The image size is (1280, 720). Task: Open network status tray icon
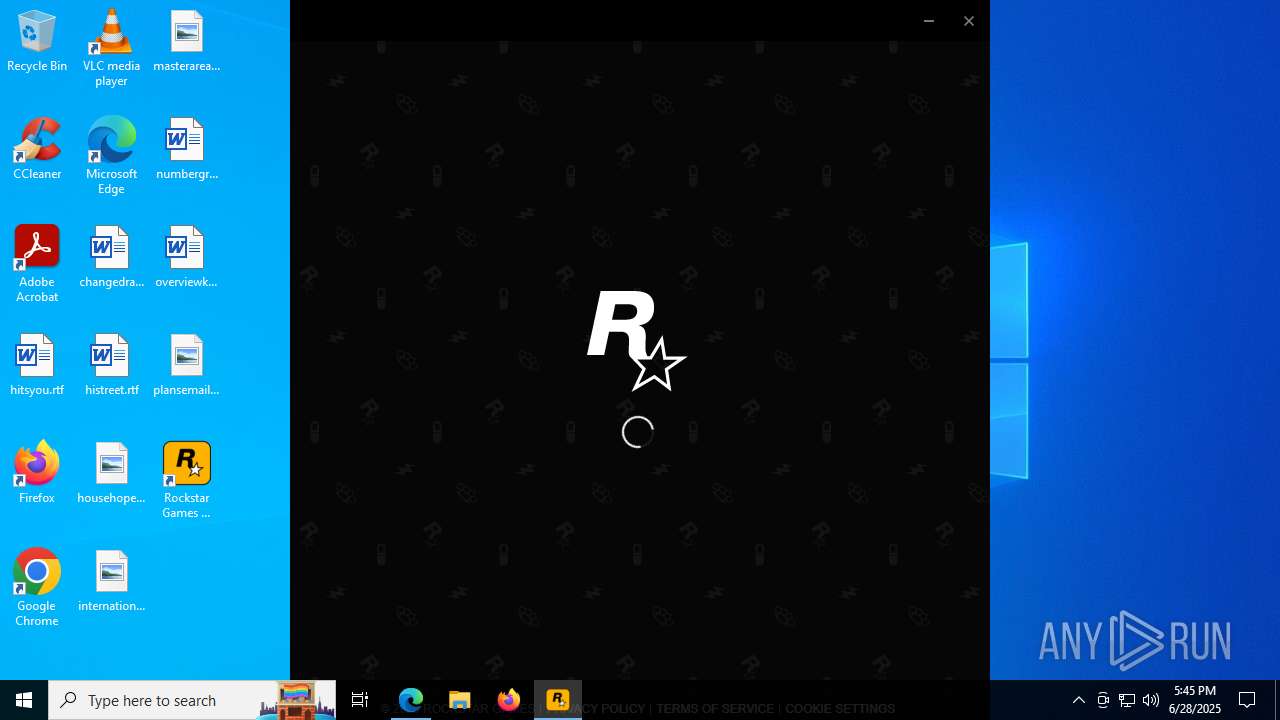(x=1127, y=700)
